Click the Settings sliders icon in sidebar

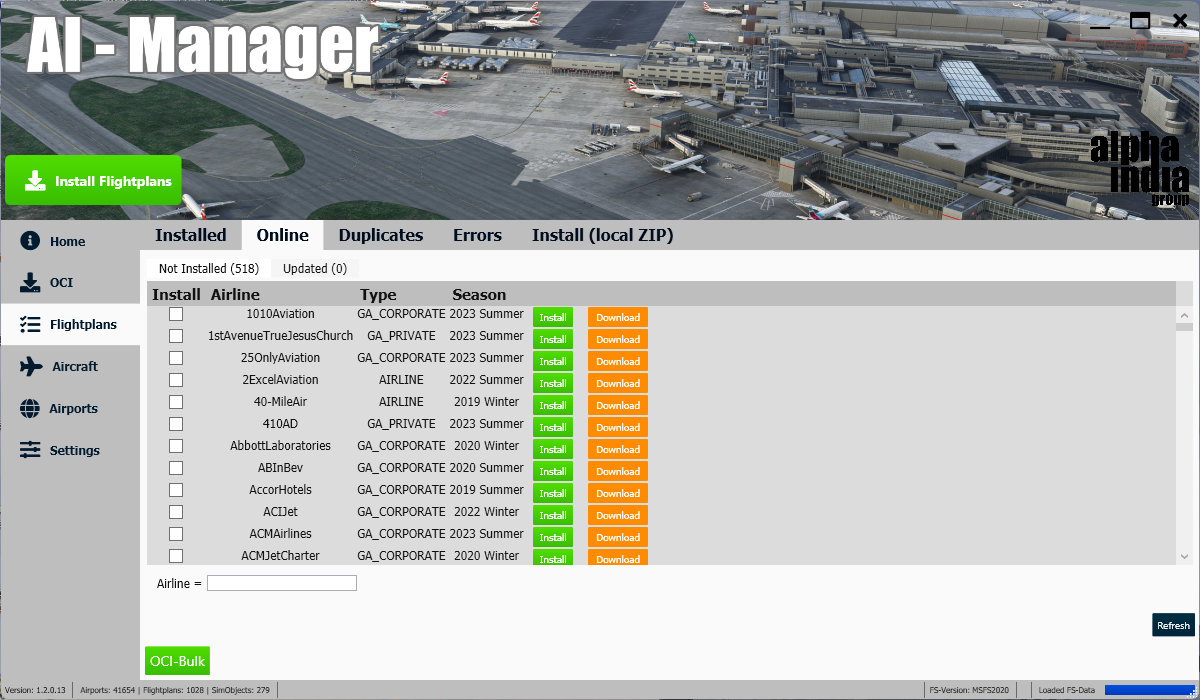(30, 450)
